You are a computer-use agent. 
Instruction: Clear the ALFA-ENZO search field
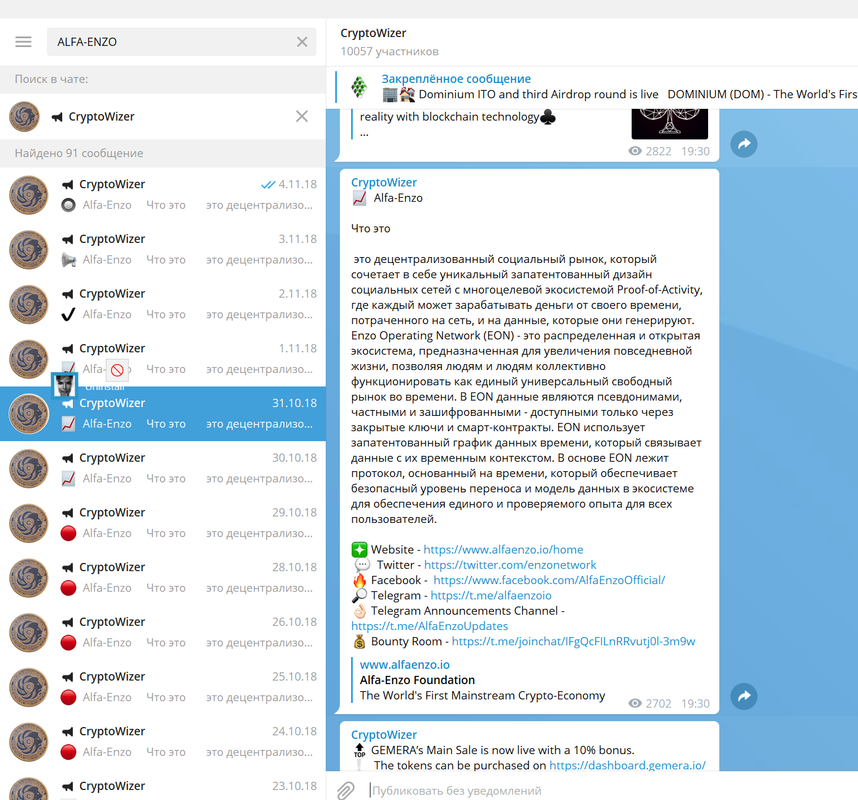(x=302, y=42)
